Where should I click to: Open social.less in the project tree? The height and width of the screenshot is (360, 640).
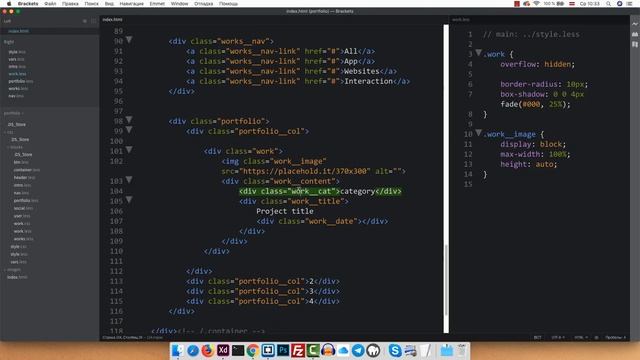point(23,208)
